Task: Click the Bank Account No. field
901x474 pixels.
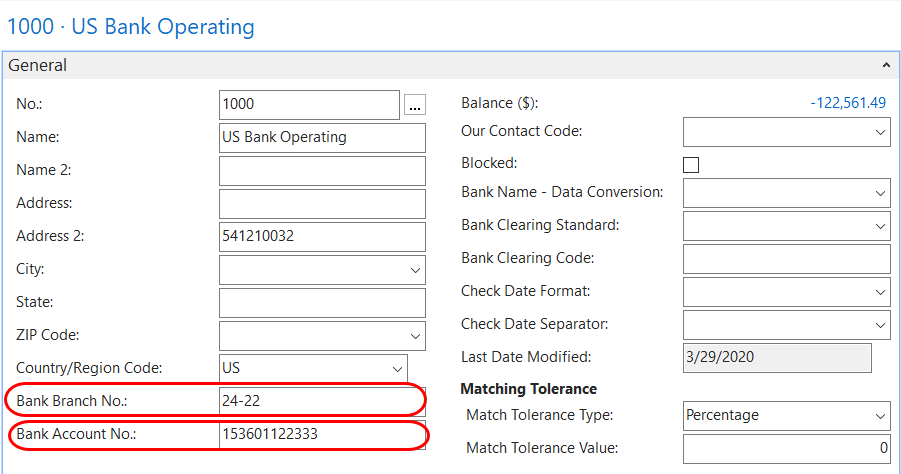Action: [x=321, y=435]
